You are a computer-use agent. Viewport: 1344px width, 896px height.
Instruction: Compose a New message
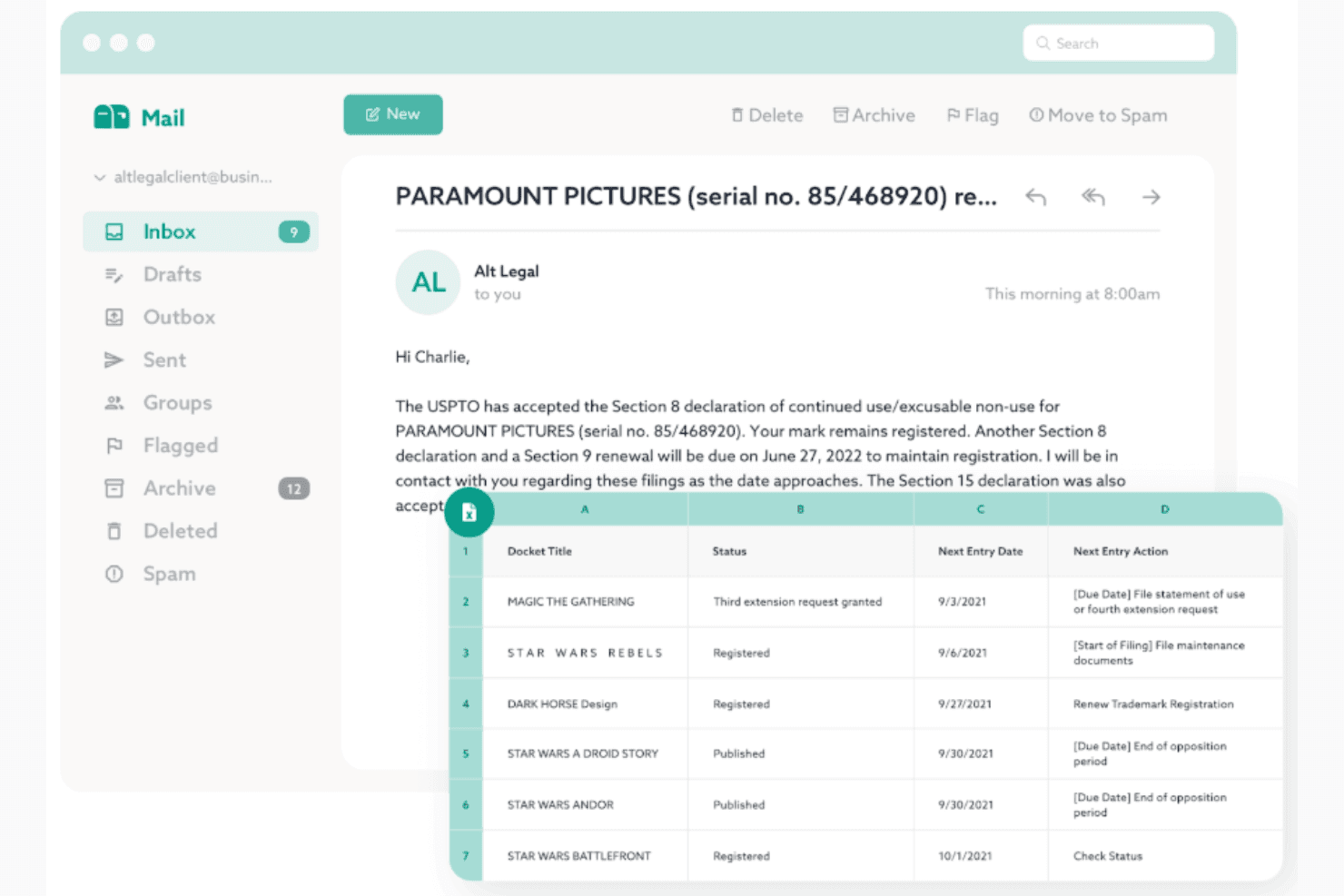coord(393,114)
